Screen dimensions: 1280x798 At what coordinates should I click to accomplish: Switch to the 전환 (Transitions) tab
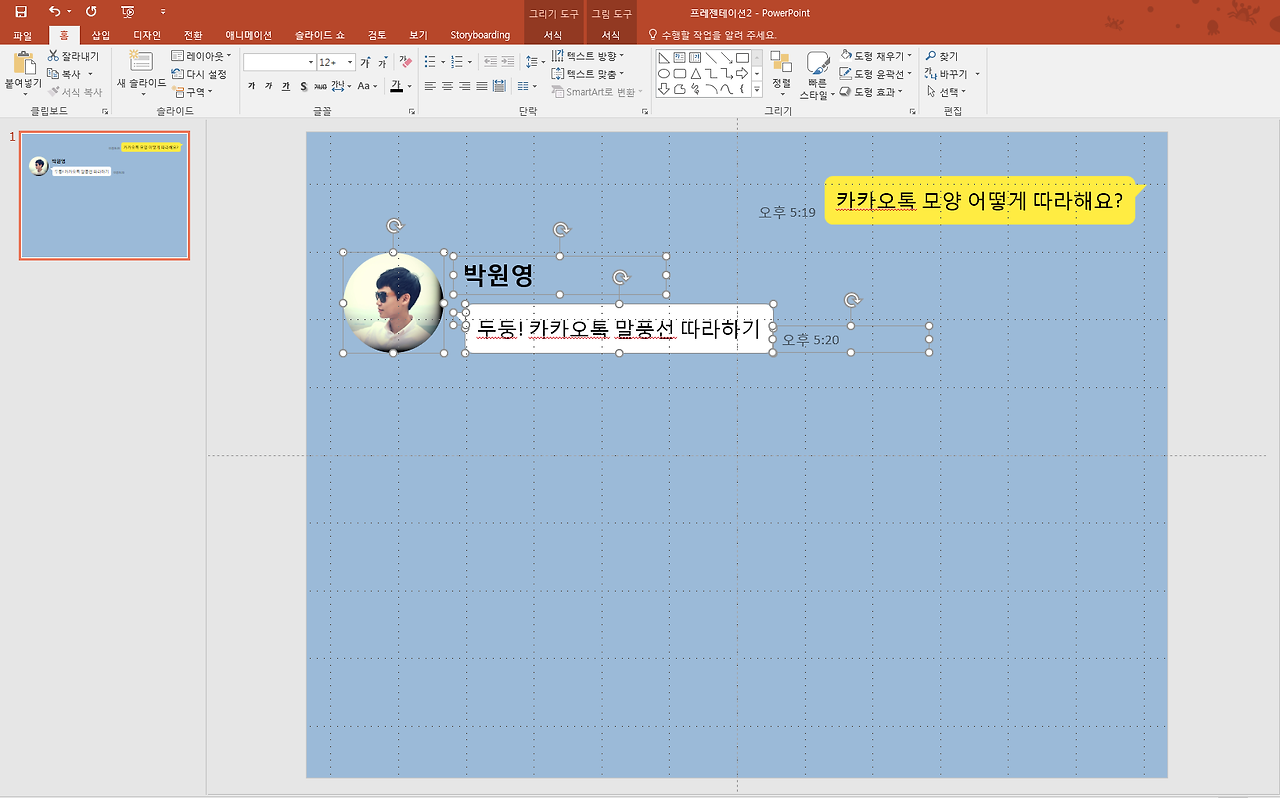point(193,35)
